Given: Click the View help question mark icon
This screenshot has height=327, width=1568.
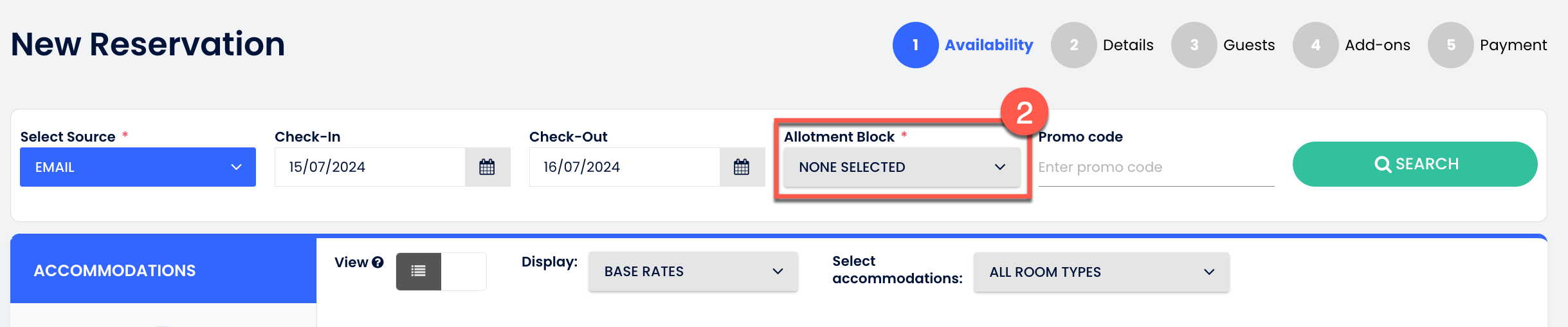Looking at the screenshot, I should click(378, 263).
